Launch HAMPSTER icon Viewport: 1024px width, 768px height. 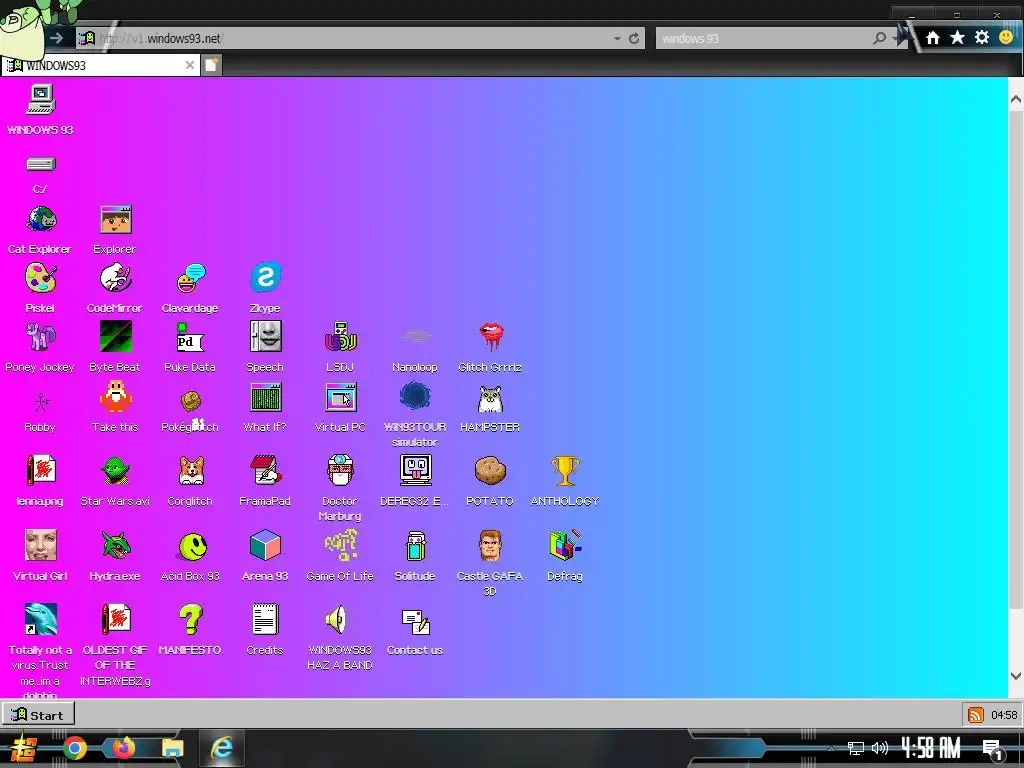click(490, 399)
